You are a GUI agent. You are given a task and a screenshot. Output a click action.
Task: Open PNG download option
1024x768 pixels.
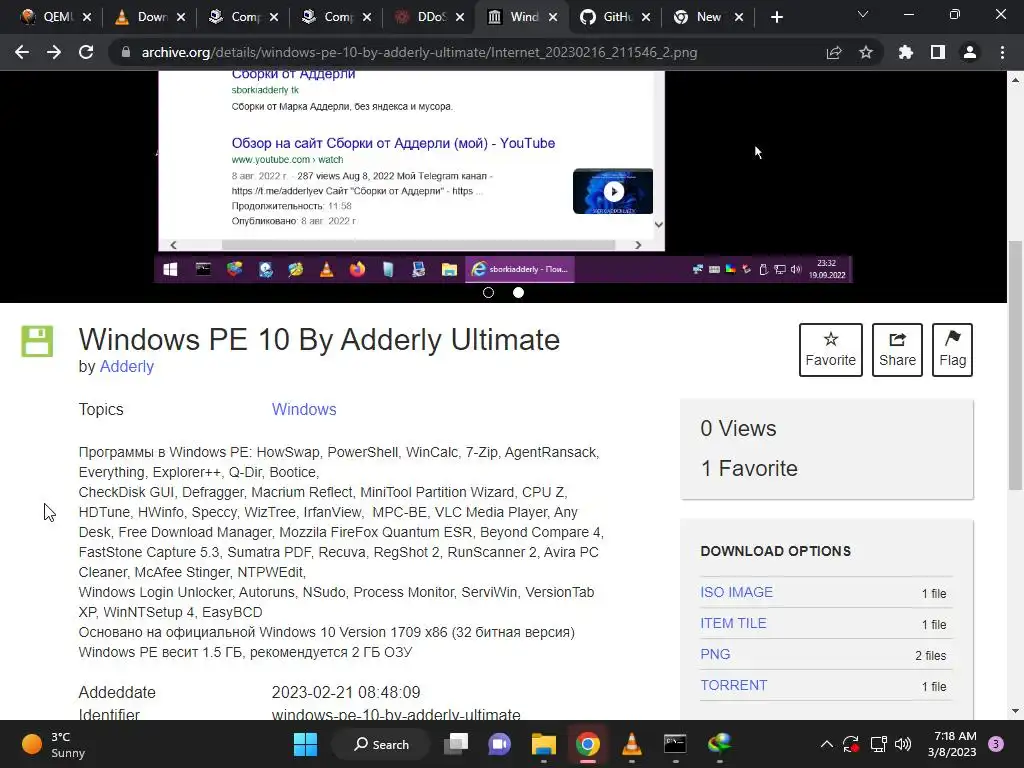(715, 654)
